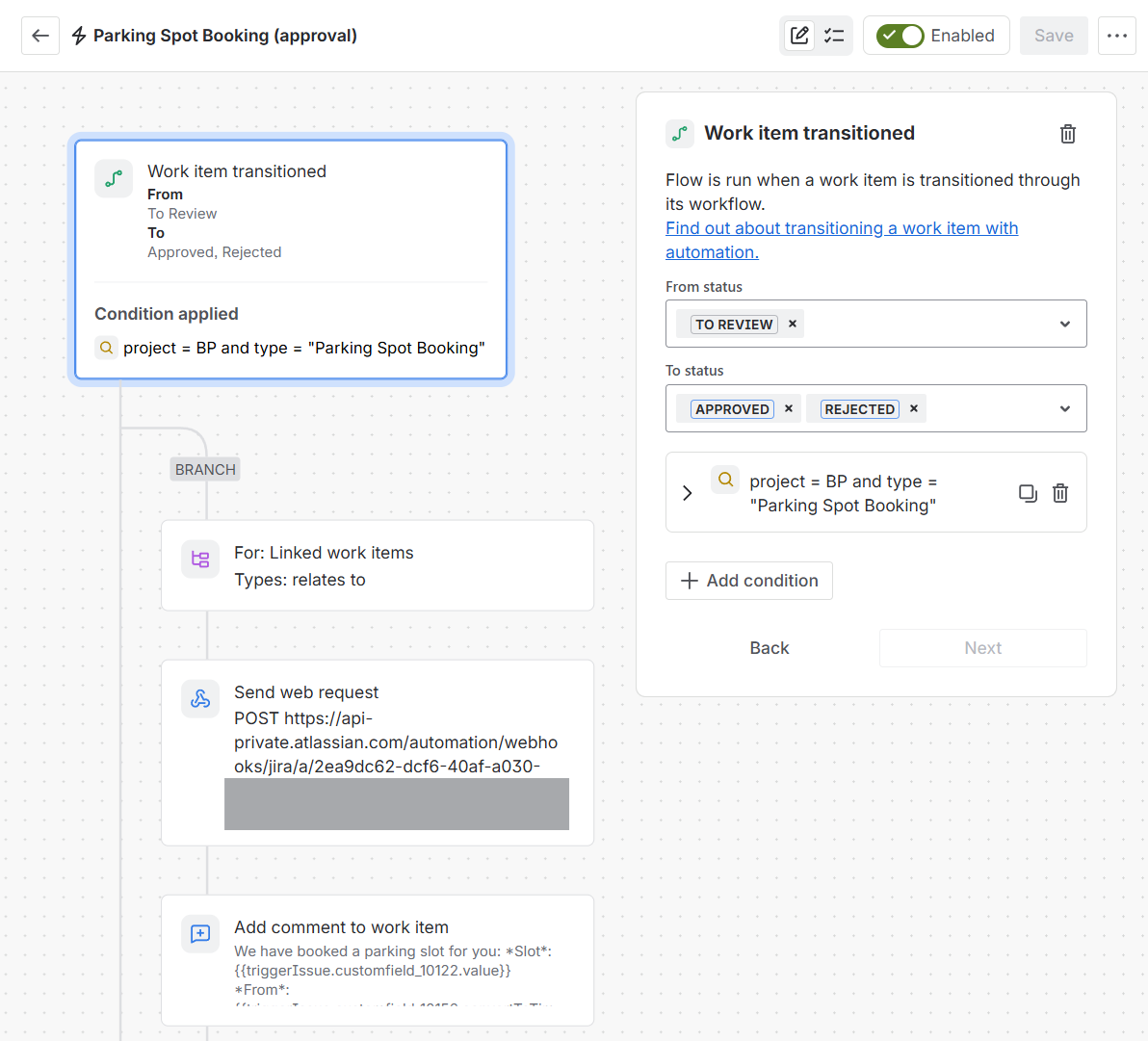Viewport: 1148px width, 1041px height.
Task: Expand the From status dropdown
Action: (1064, 324)
